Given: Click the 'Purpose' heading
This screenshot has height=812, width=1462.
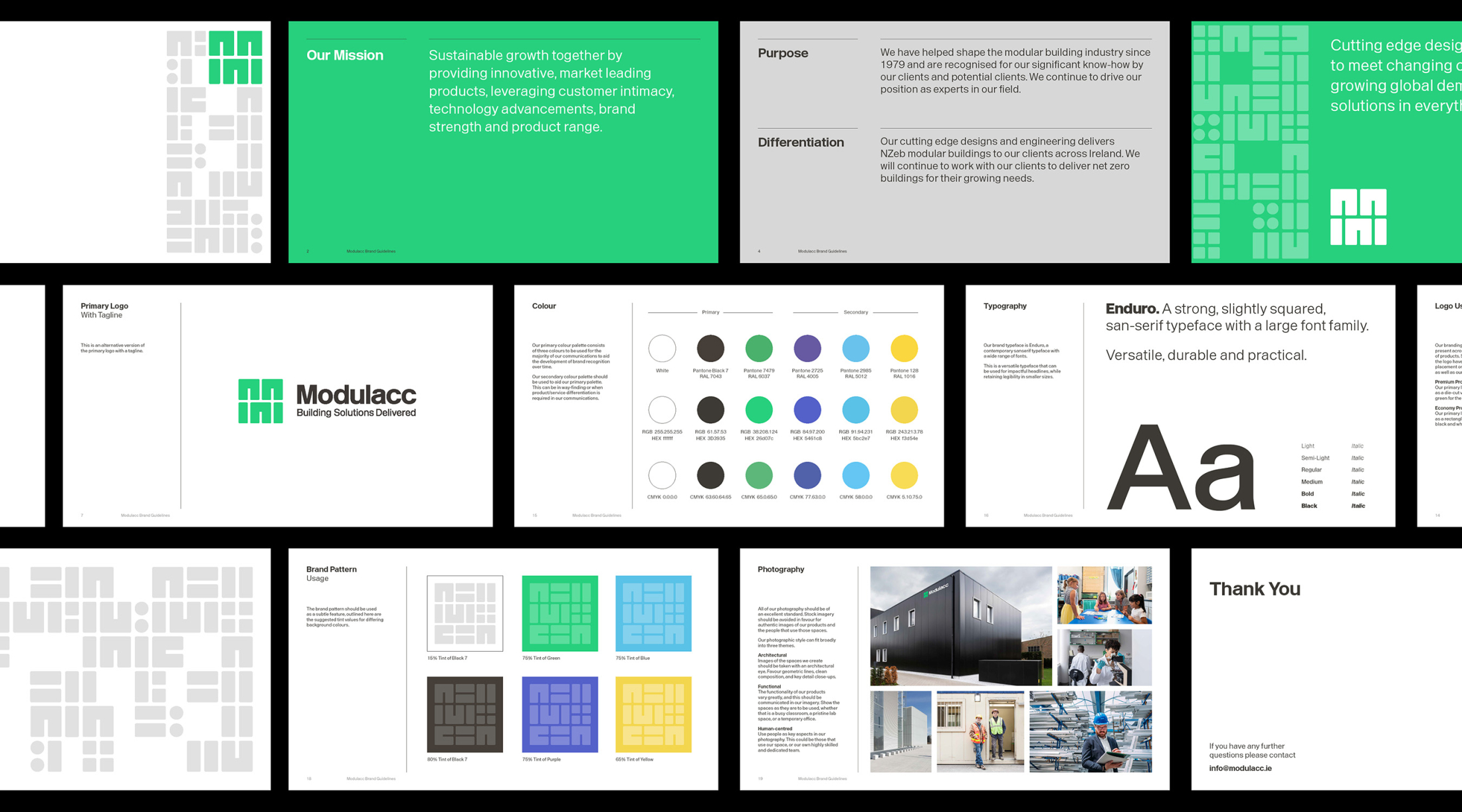Looking at the screenshot, I should click(783, 53).
